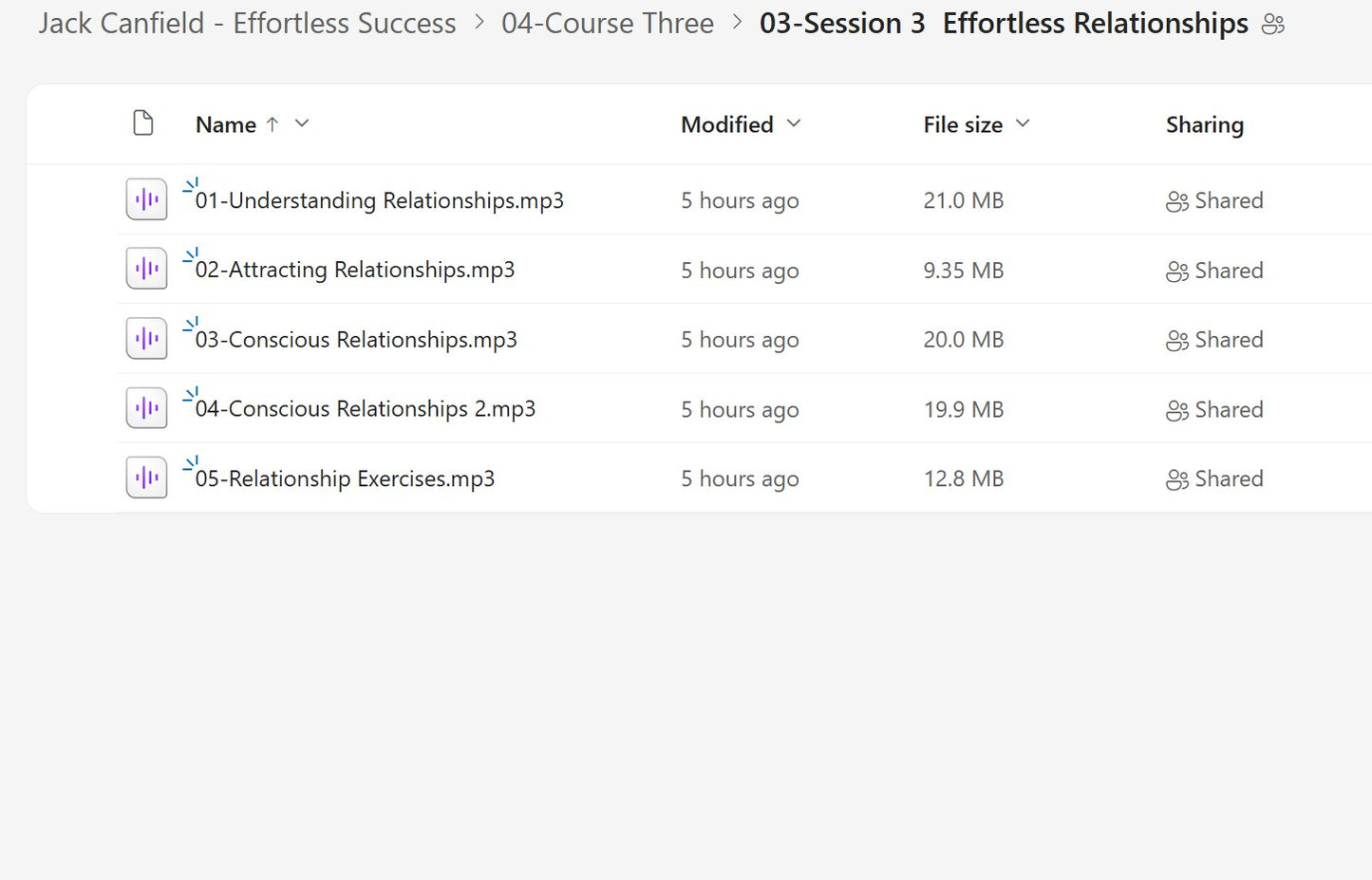
Task: Open the 04-Course Three folder from breadcrumb
Action: pyautogui.click(x=608, y=23)
